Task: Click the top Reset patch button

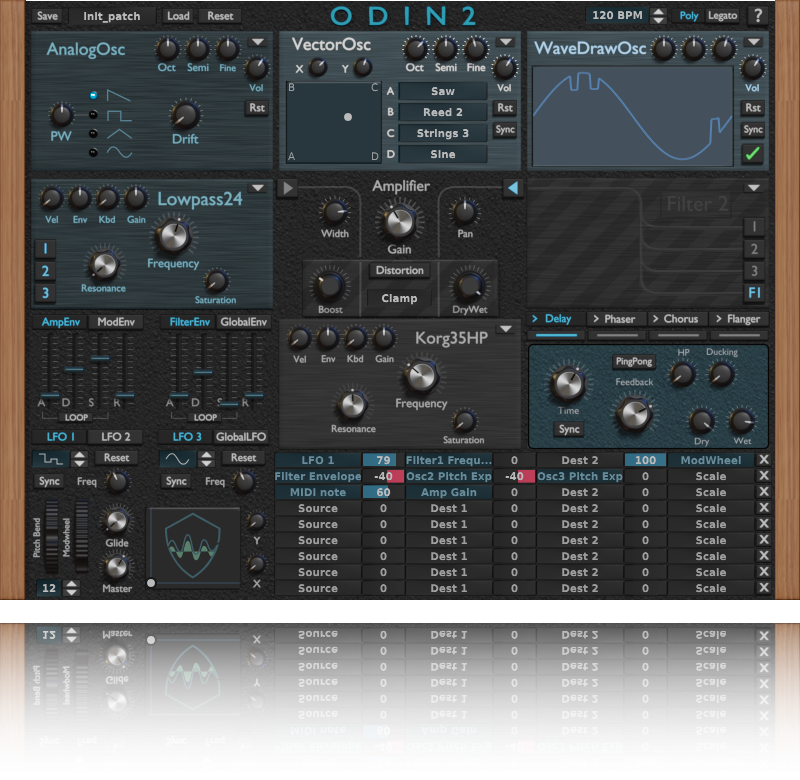Action: click(220, 16)
